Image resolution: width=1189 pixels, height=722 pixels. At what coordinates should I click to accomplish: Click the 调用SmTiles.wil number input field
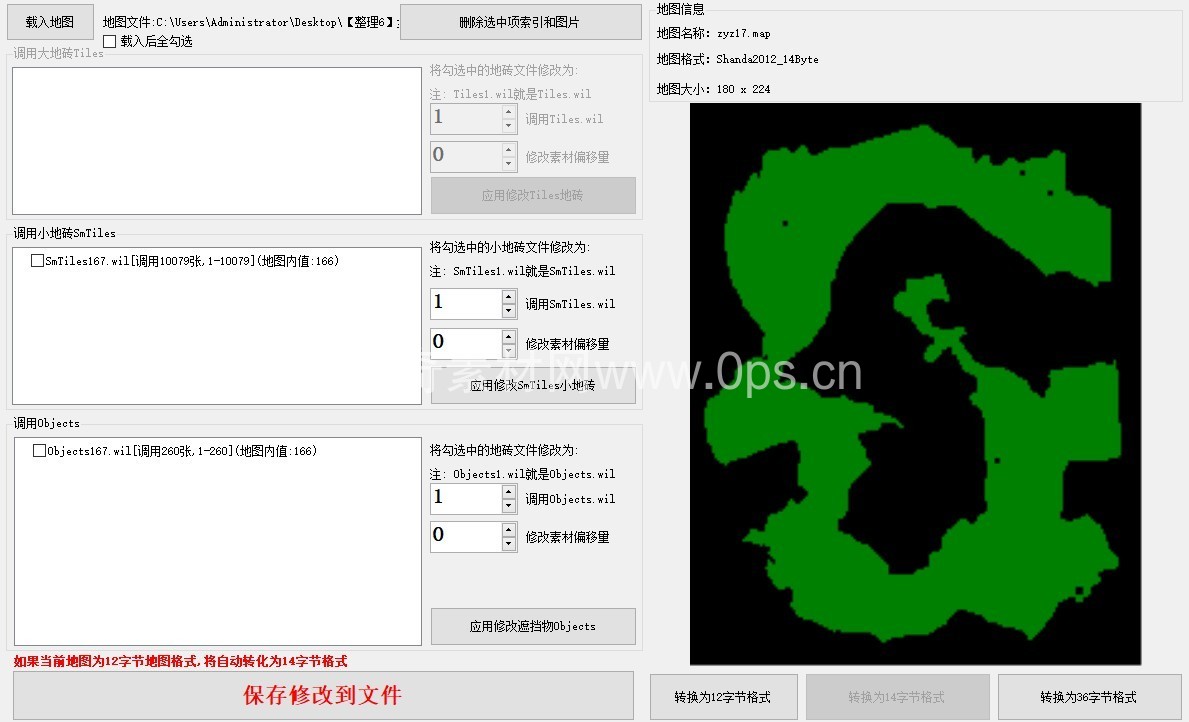[465, 304]
